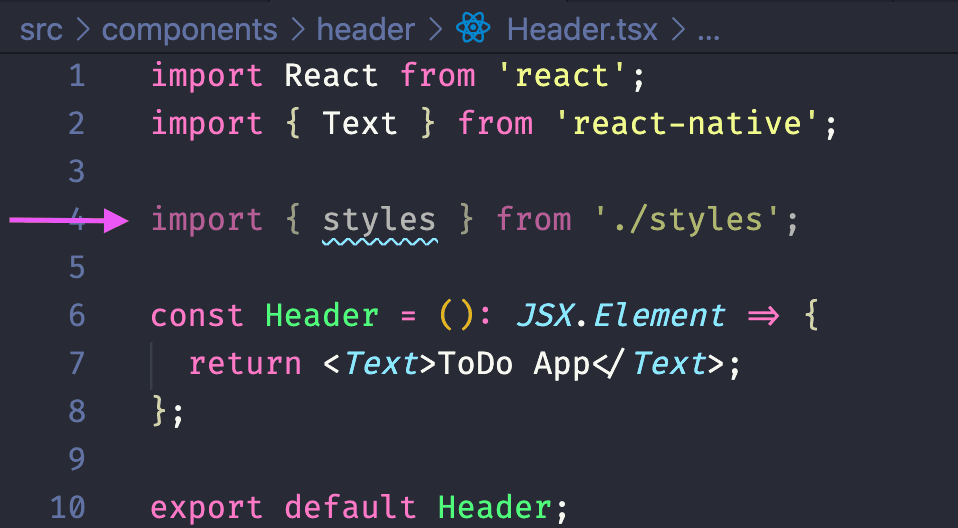This screenshot has width=958, height=528.
Task: Click line number 10 in the gutter
Action: click(x=66, y=507)
